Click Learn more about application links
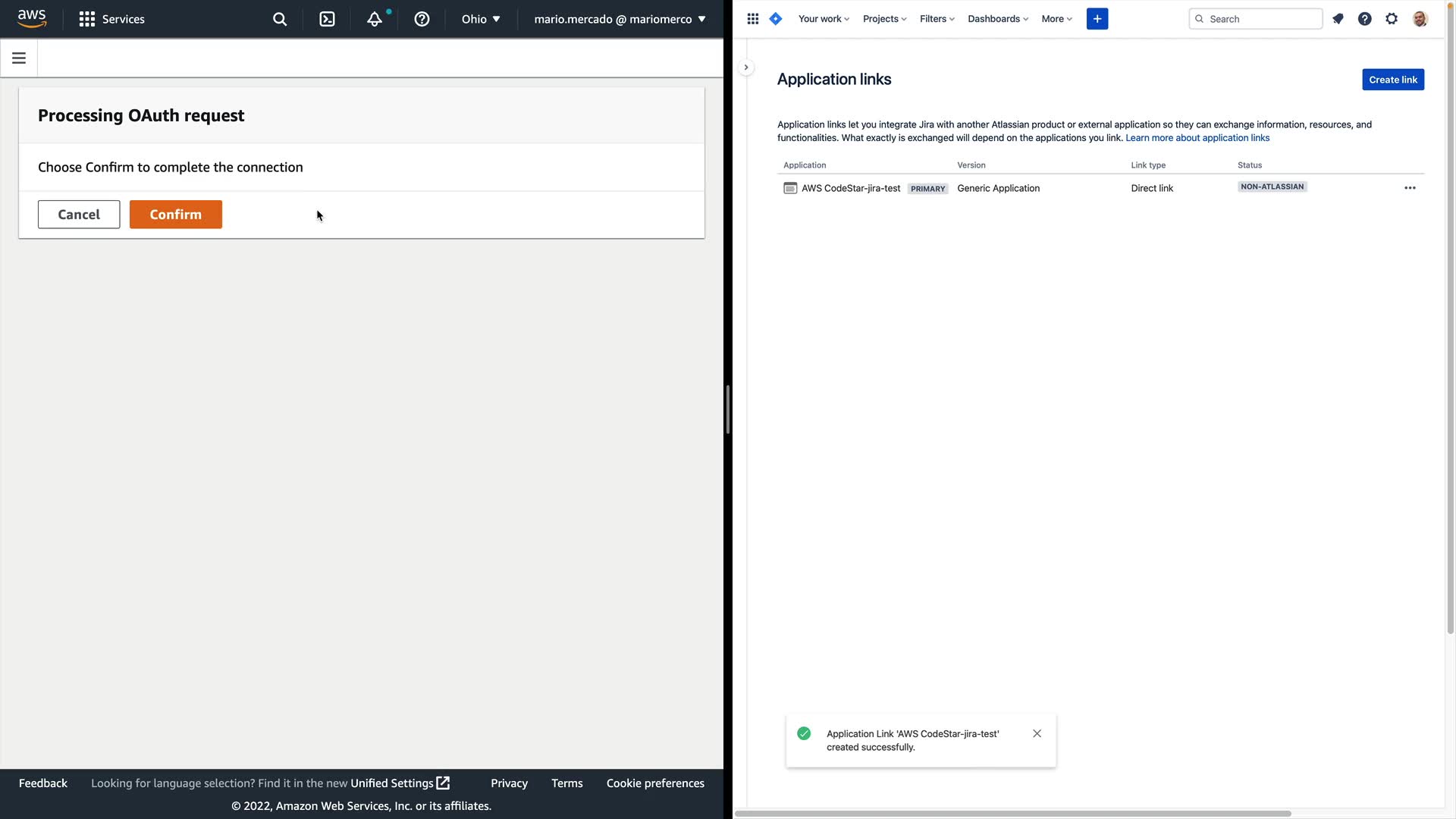Viewport: 1456px width, 819px height. coord(1197,138)
